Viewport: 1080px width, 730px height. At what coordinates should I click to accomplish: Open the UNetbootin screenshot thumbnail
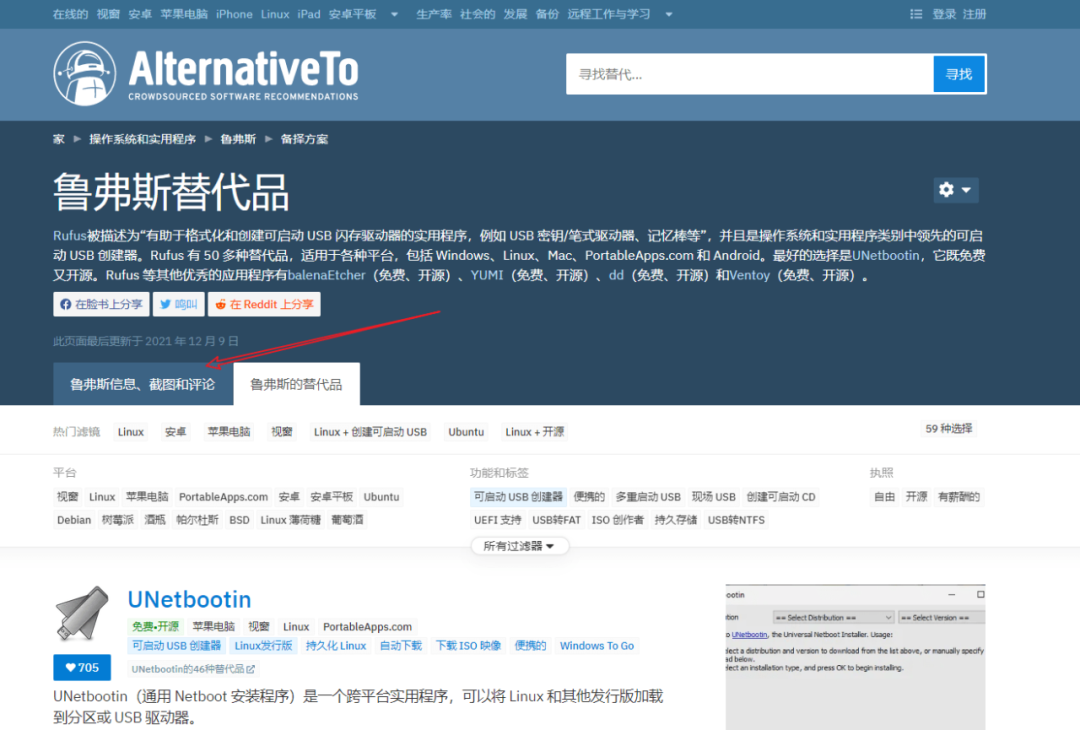point(855,657)
